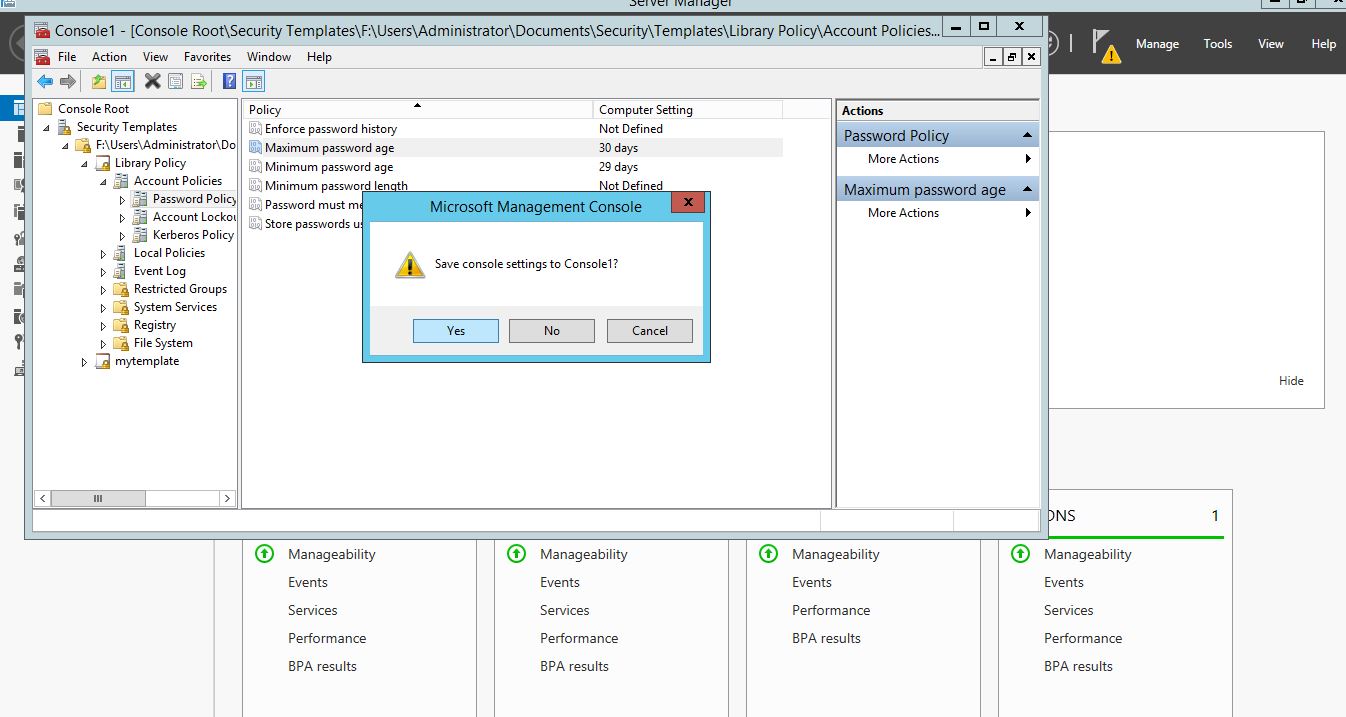Toggle Show/Hide Console Tree toolbar icon
This screenshot has width=1346, height=717.
tap(123, 82)
